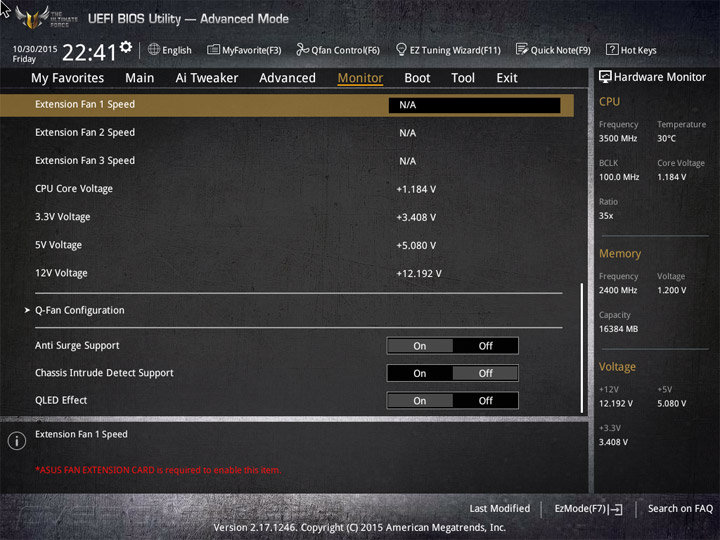720x540 pixels.
Task: Click the 30°C CPU temperature value
Action: pos(666,138)
